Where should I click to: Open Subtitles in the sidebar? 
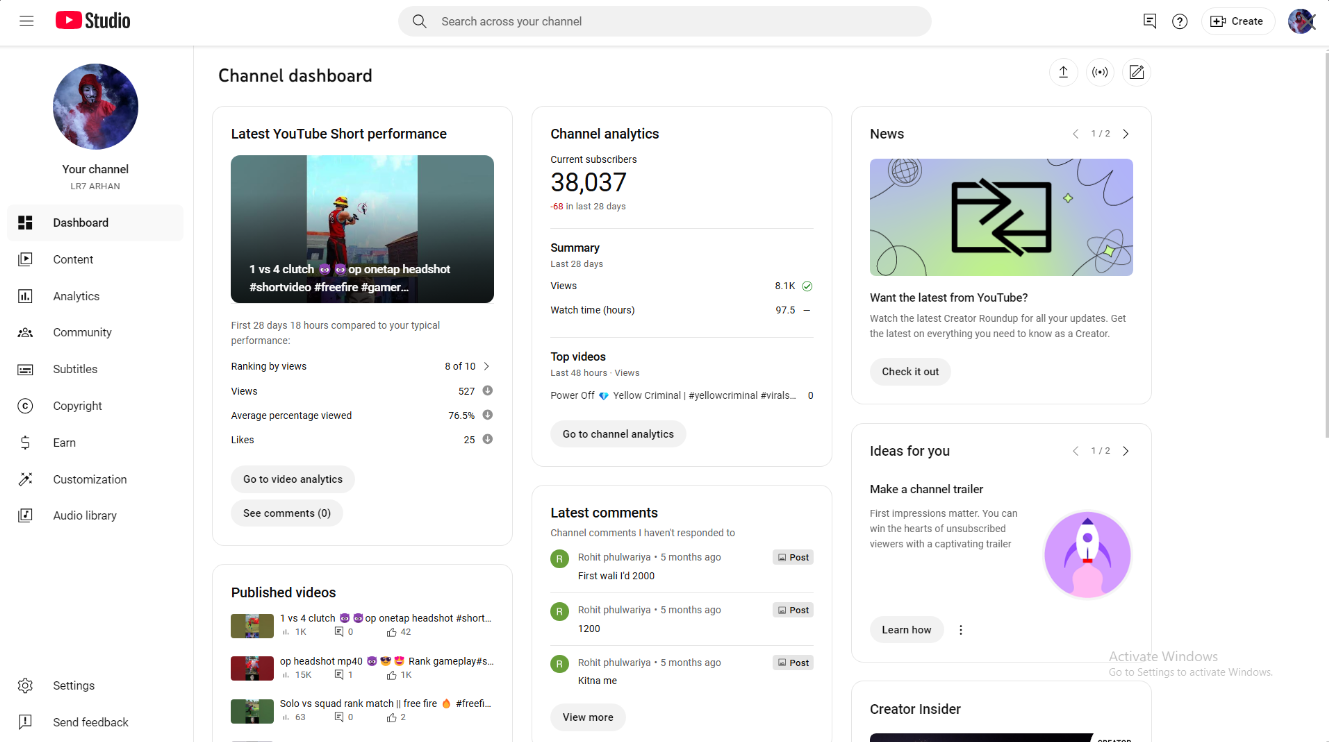[x=95, y=369]
